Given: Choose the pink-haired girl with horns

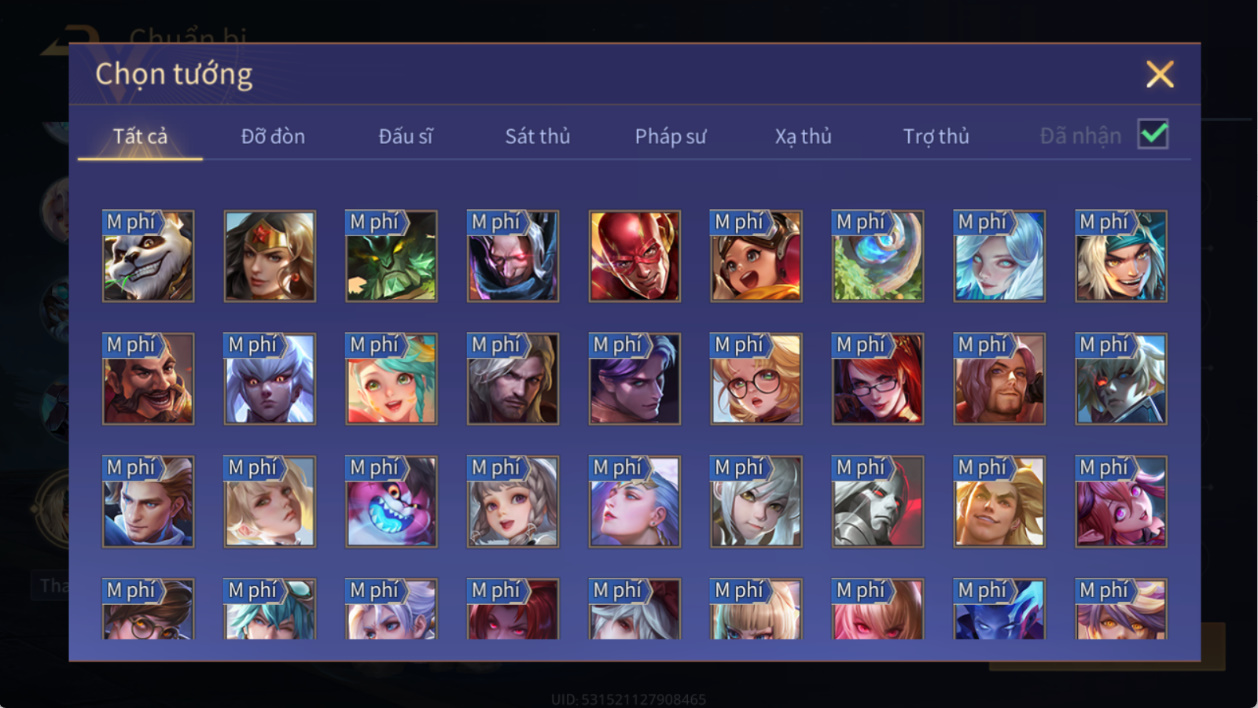Looking at the screenshot, I should pyautogui.click(x=1121, y=502).
